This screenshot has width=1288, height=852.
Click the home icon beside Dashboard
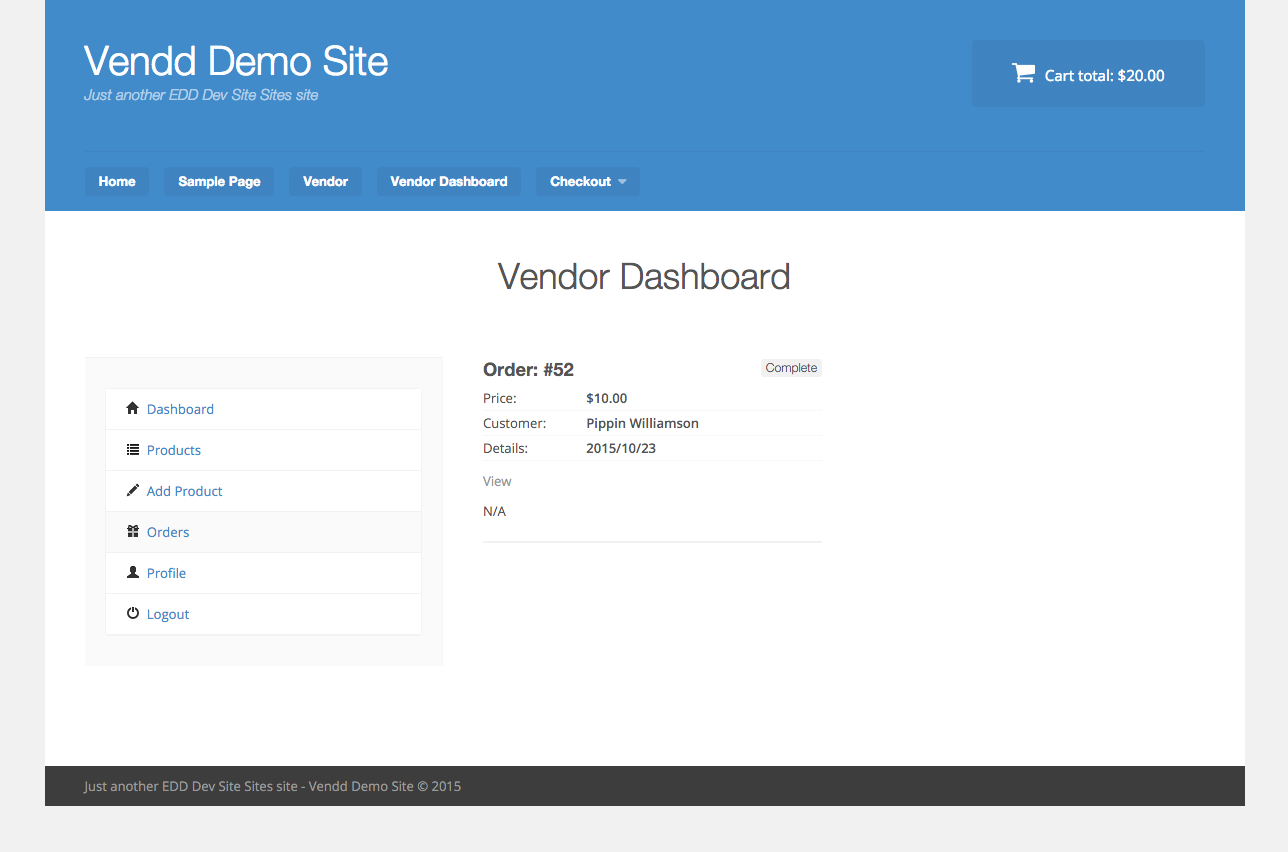tap(132, 408)
